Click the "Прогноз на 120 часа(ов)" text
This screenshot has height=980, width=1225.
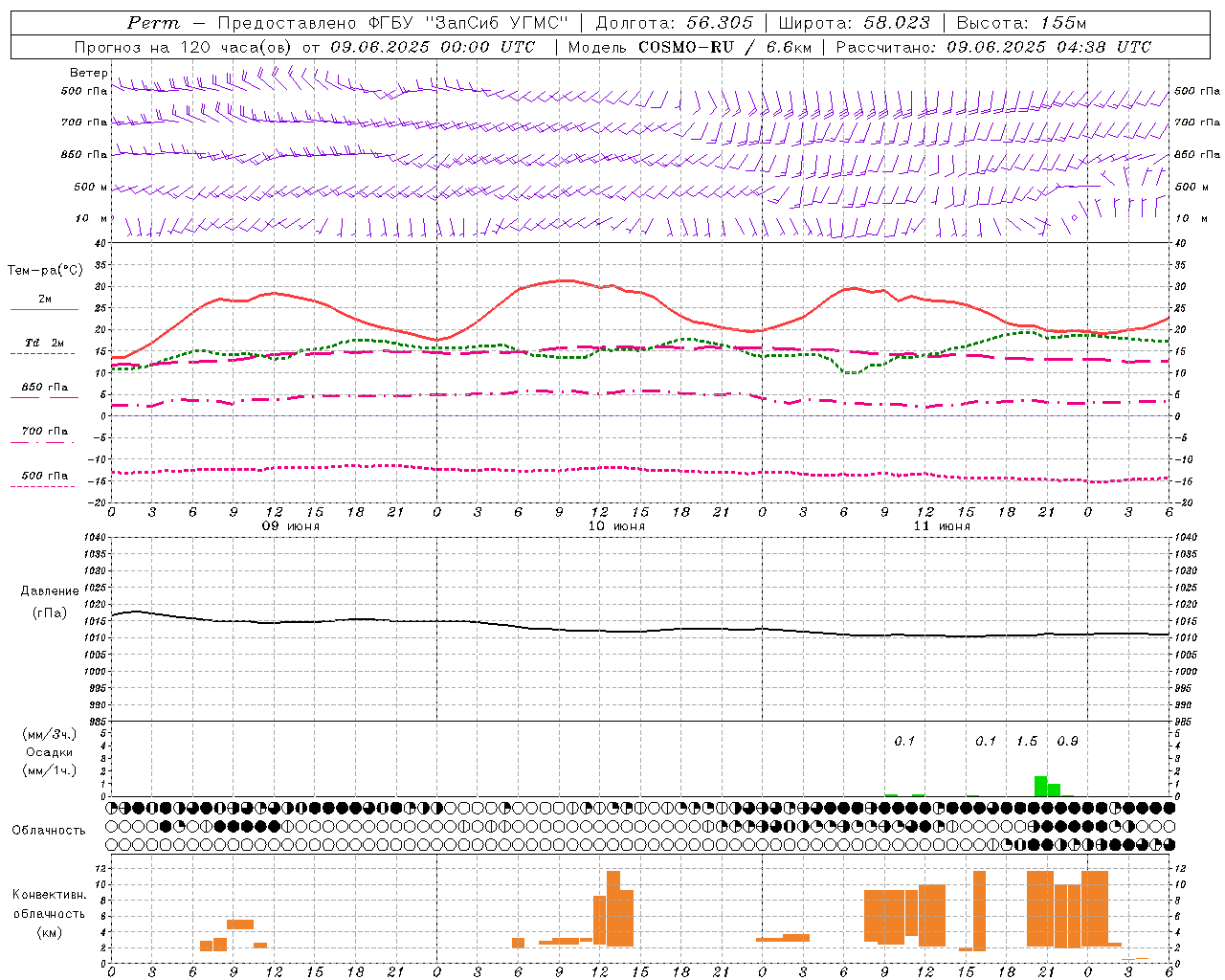tap(185, 47)
